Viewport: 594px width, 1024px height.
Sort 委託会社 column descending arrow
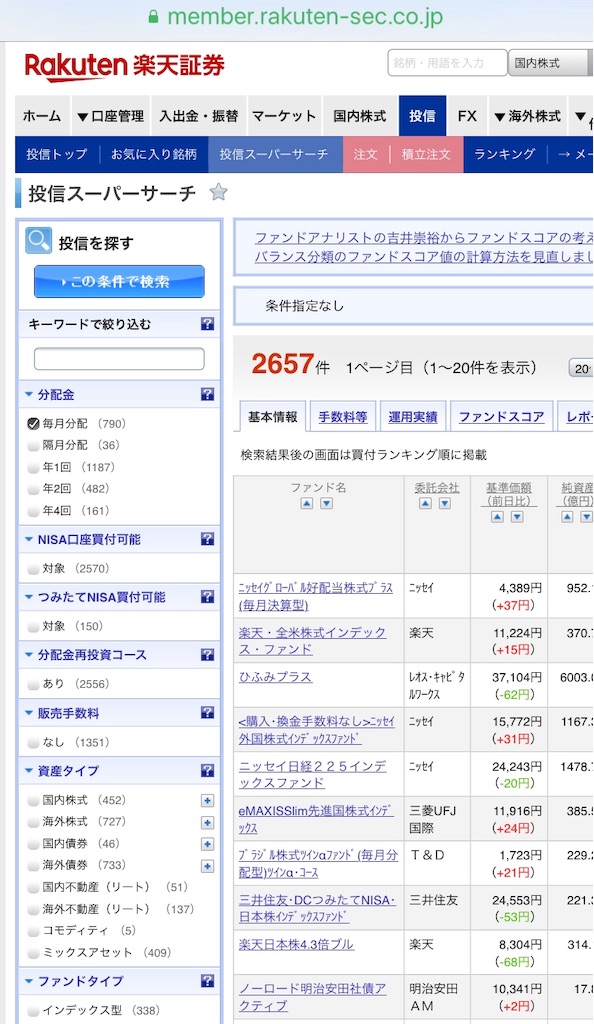tap(445, 504)
